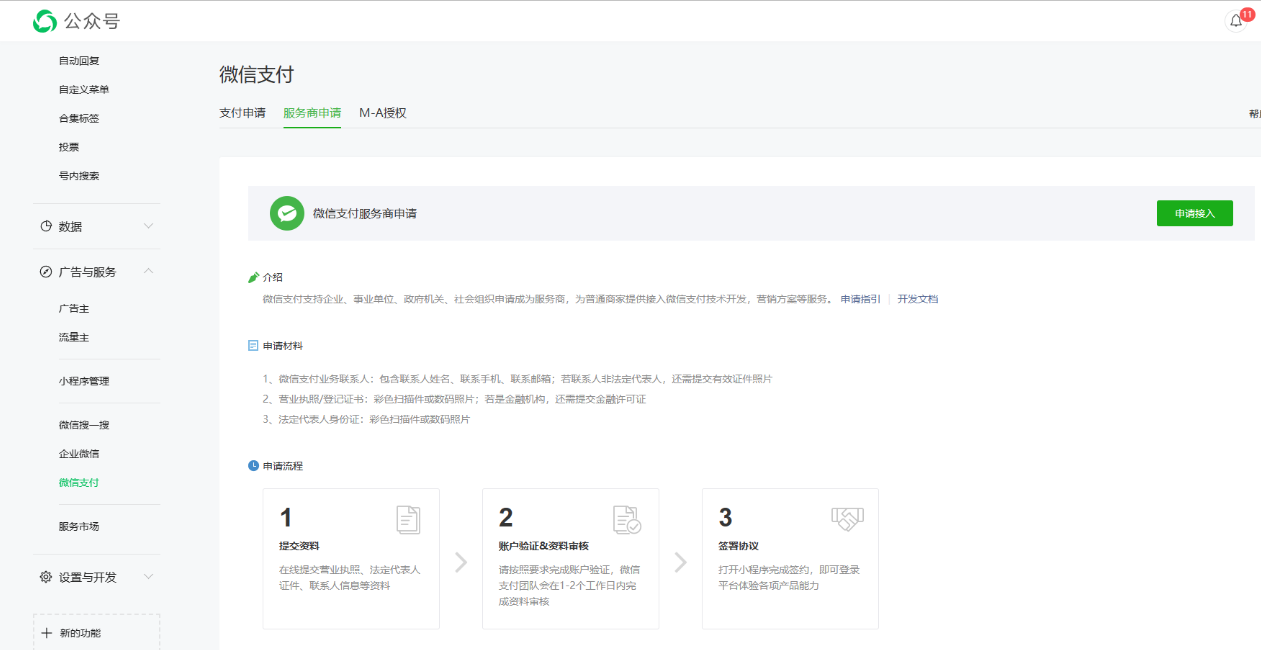Switch to the M-A授权 tab

click(x=382, y=113)
